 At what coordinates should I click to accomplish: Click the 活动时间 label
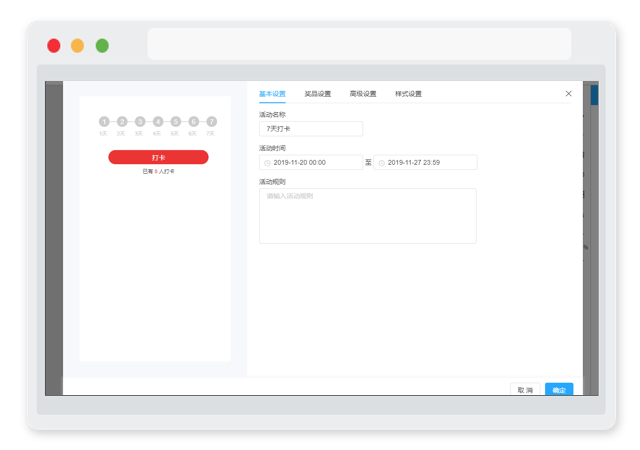click(x=272, y=148)
